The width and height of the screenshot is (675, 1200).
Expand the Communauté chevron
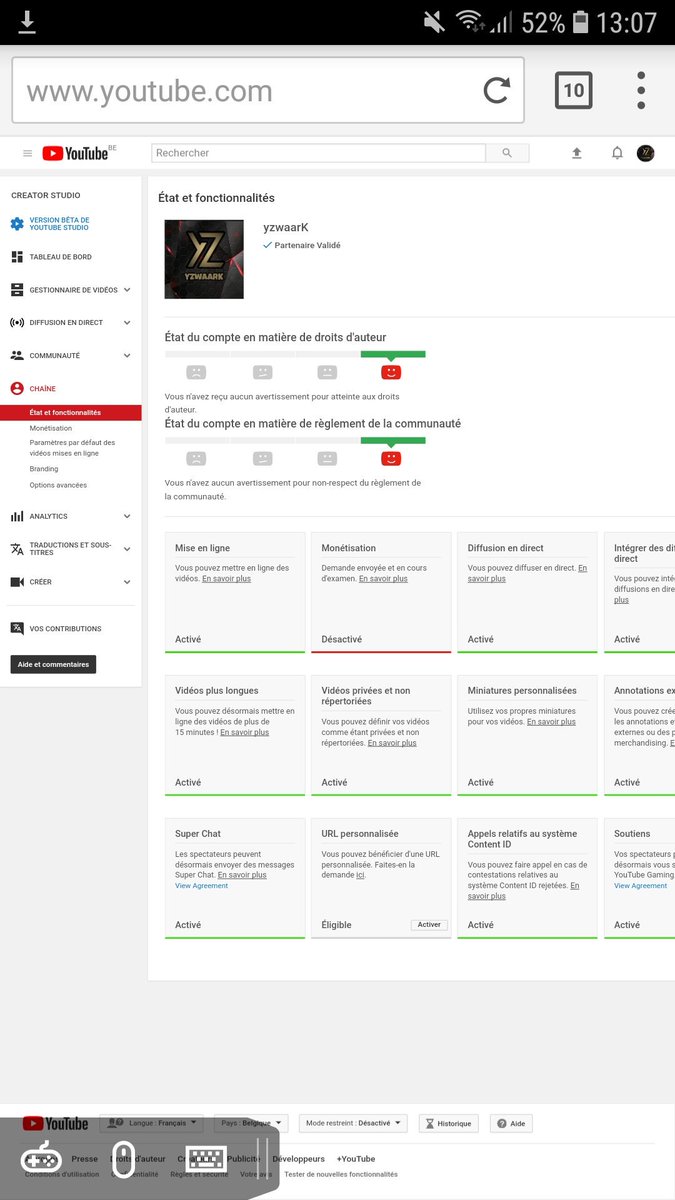pos(127,355)
